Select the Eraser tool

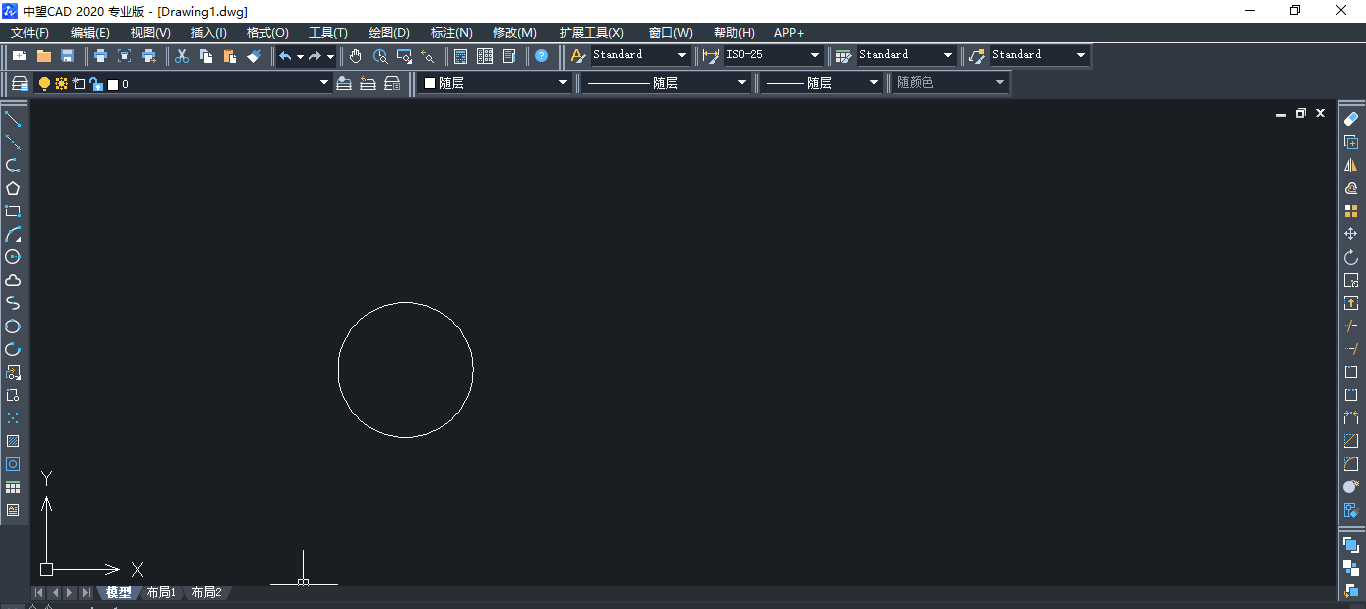coord(1351,119)
